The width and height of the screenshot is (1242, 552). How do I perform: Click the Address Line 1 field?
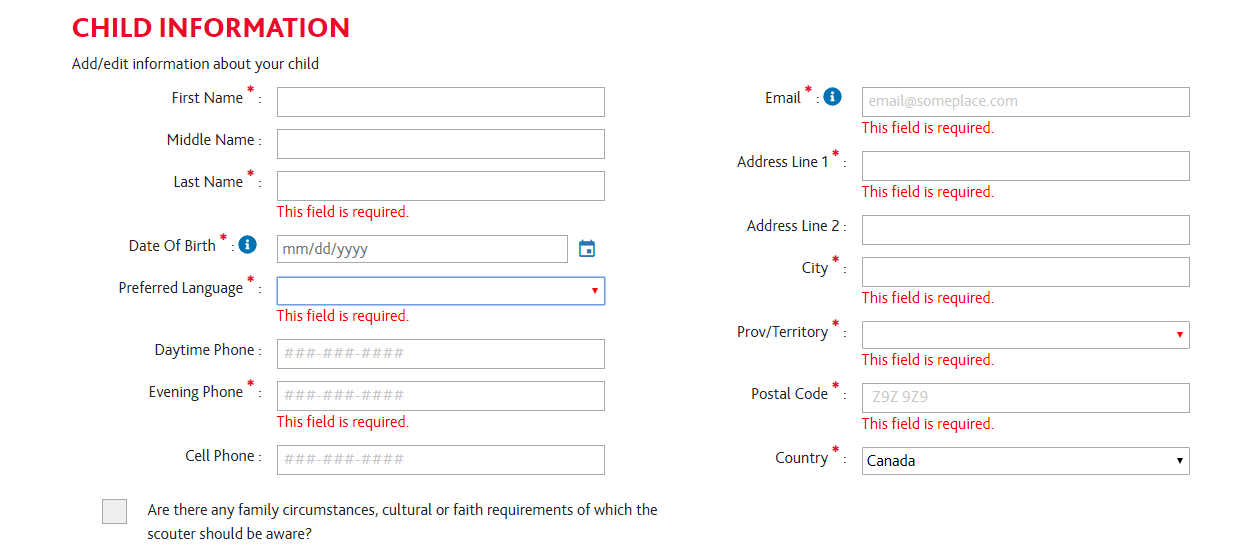tap(1026, 166)
